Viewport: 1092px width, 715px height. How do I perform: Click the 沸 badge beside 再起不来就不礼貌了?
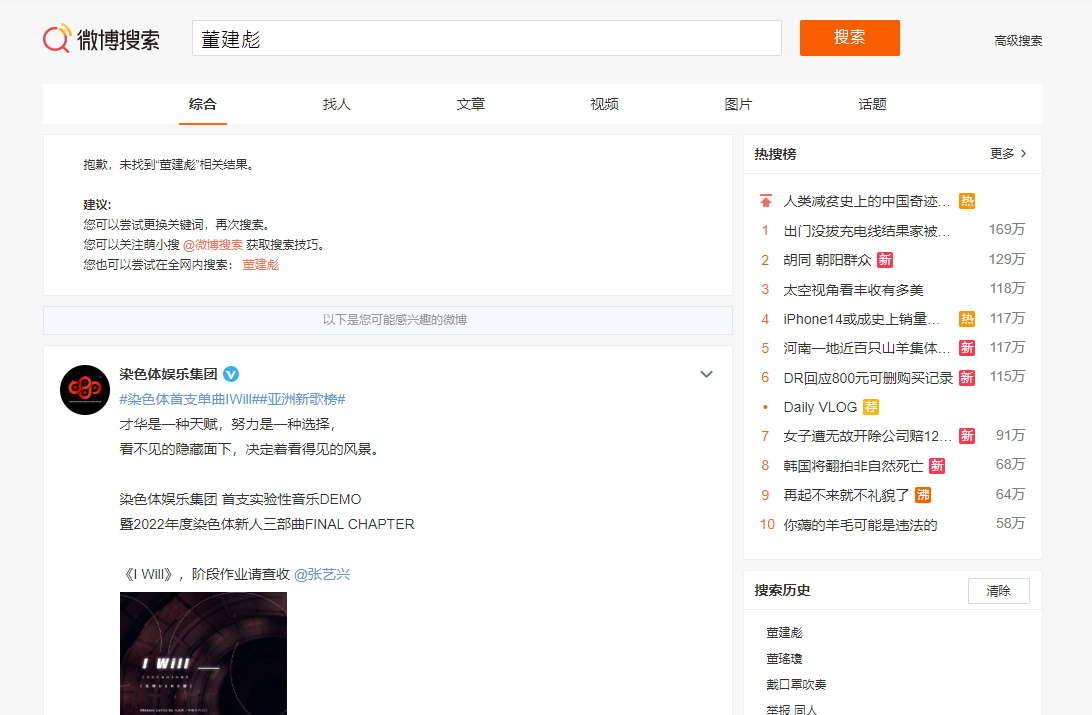pos(923,495)
